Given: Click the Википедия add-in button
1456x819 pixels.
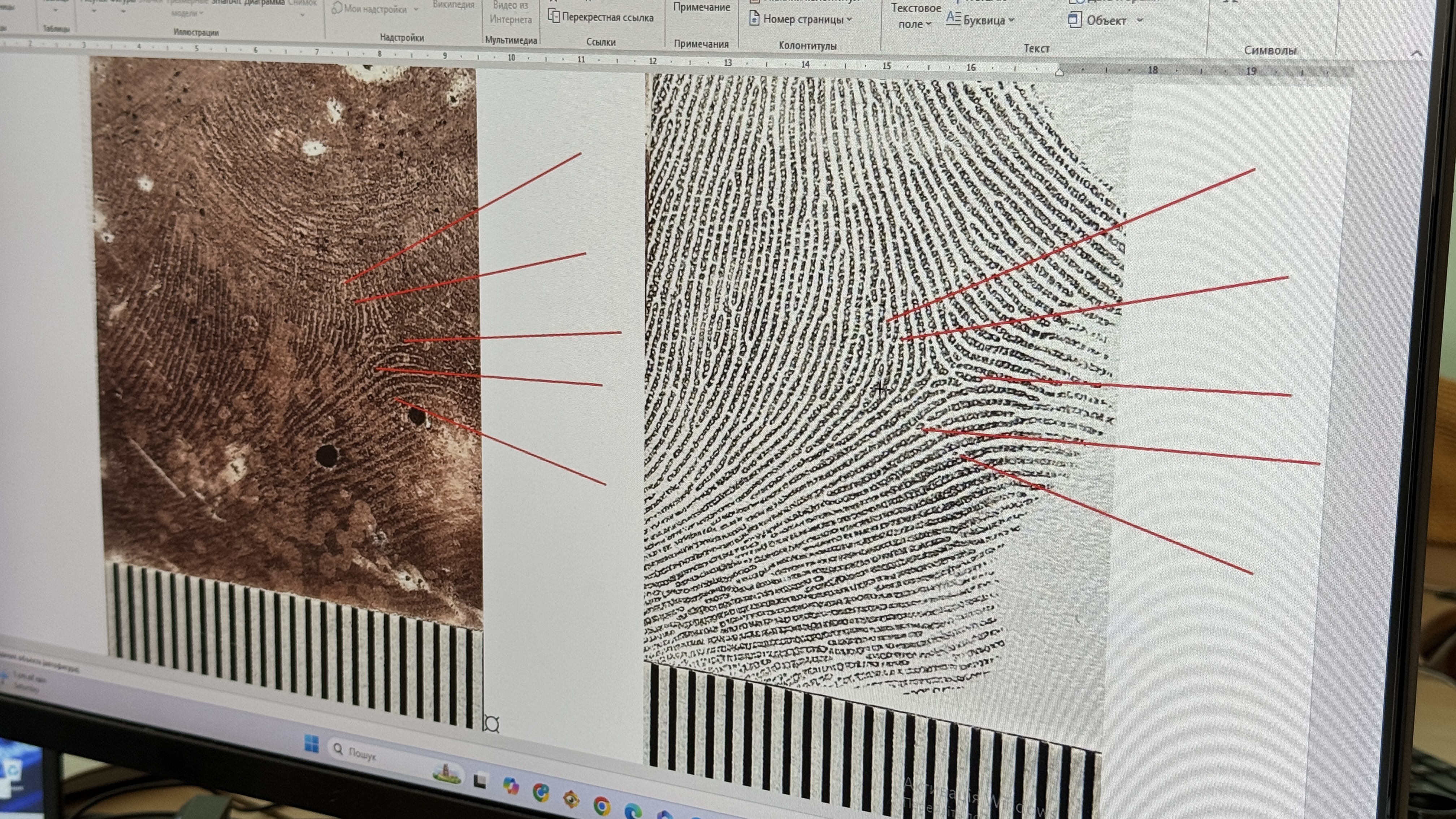Looking at the screenshot, I should 453,5.
